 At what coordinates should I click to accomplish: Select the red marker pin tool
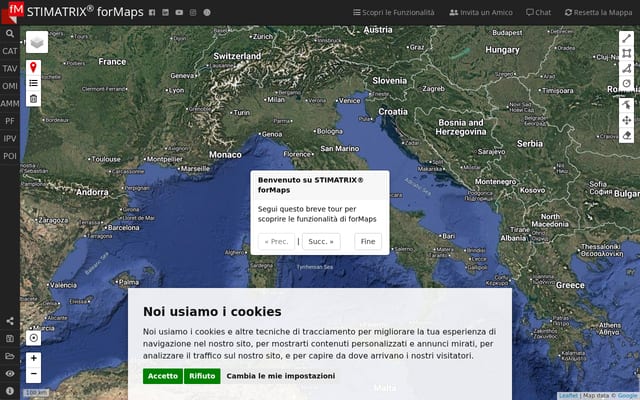point(33,67)
